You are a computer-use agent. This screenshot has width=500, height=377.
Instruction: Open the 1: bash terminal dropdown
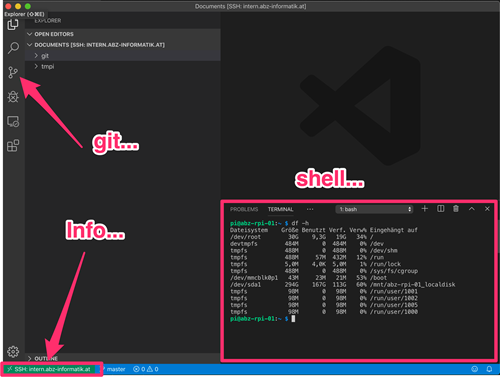(374, 209)
